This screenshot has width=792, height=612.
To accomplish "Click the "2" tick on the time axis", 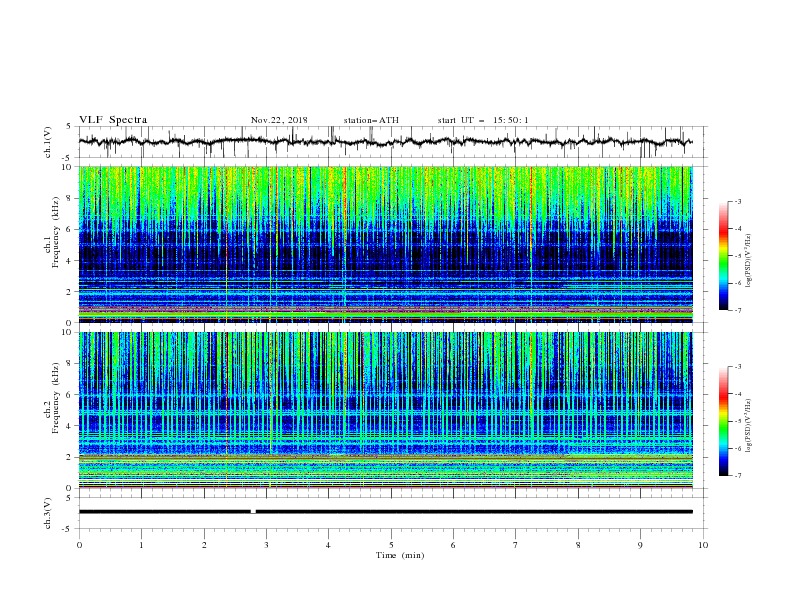I will [204, 545].
